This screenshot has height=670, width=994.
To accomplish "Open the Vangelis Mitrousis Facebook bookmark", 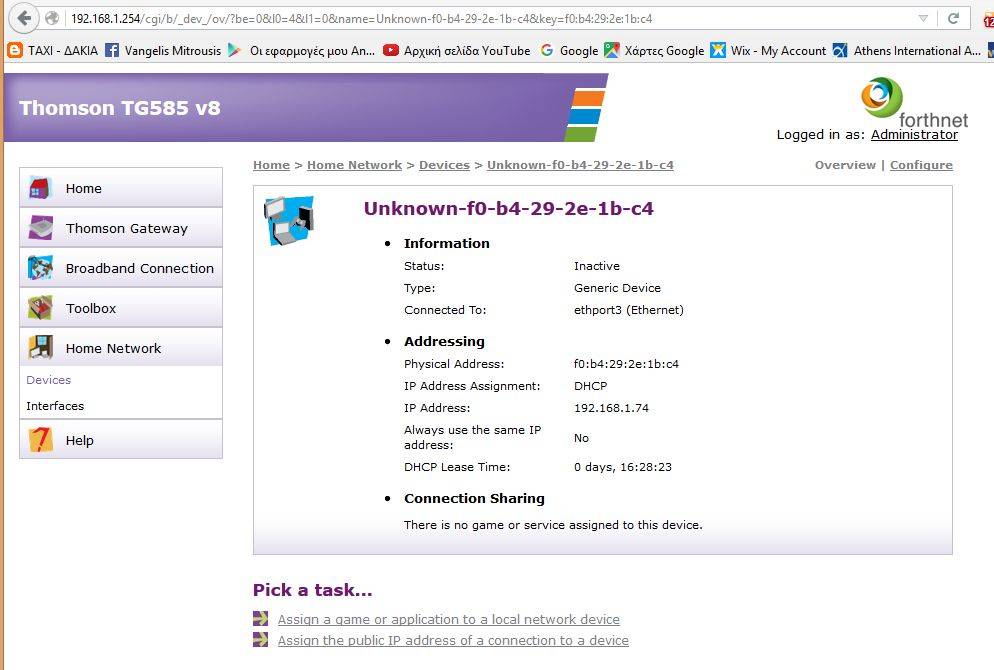I will click(163, 51).
